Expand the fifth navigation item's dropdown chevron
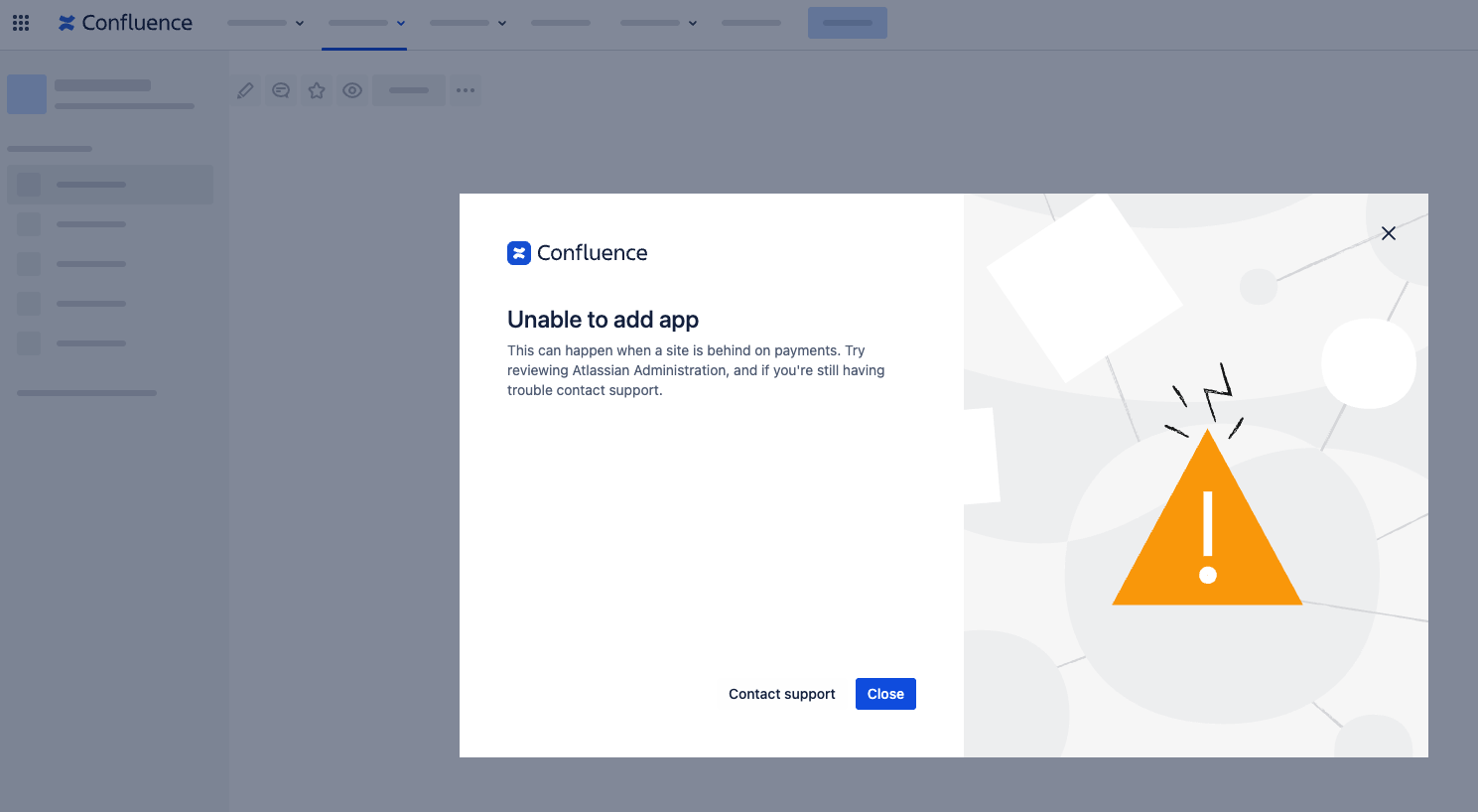The image size is (1478, 812). click(693, 23)
